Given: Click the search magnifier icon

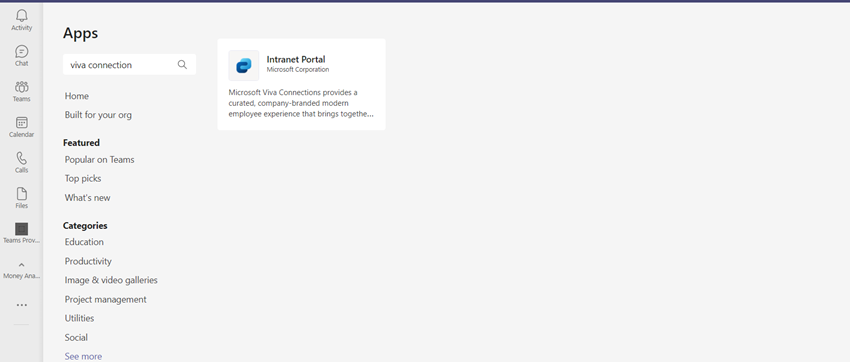Looking at the screenshot, I should [x=182, y=64].
